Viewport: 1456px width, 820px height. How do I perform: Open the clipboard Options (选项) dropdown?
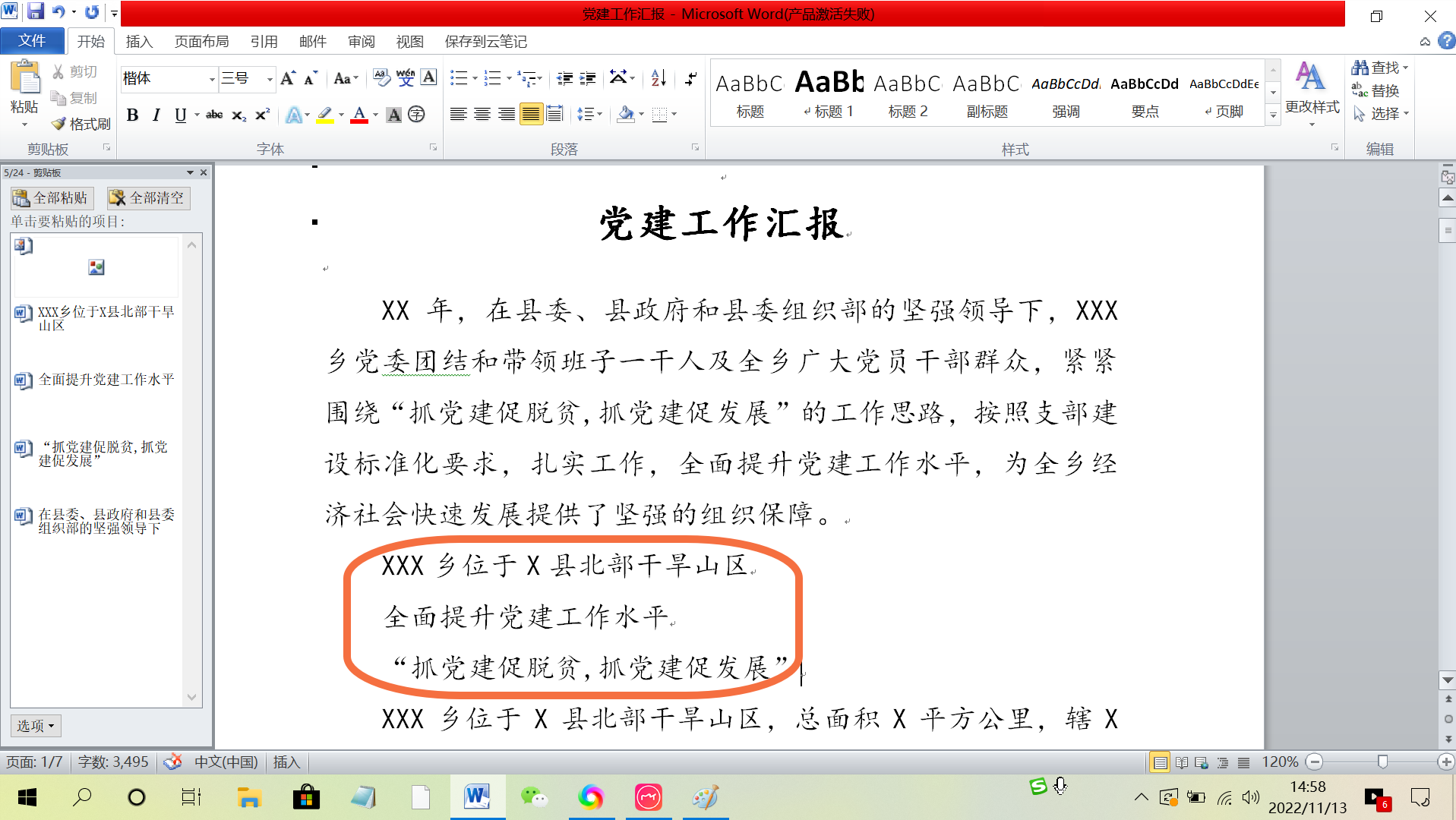click(36, 726)
